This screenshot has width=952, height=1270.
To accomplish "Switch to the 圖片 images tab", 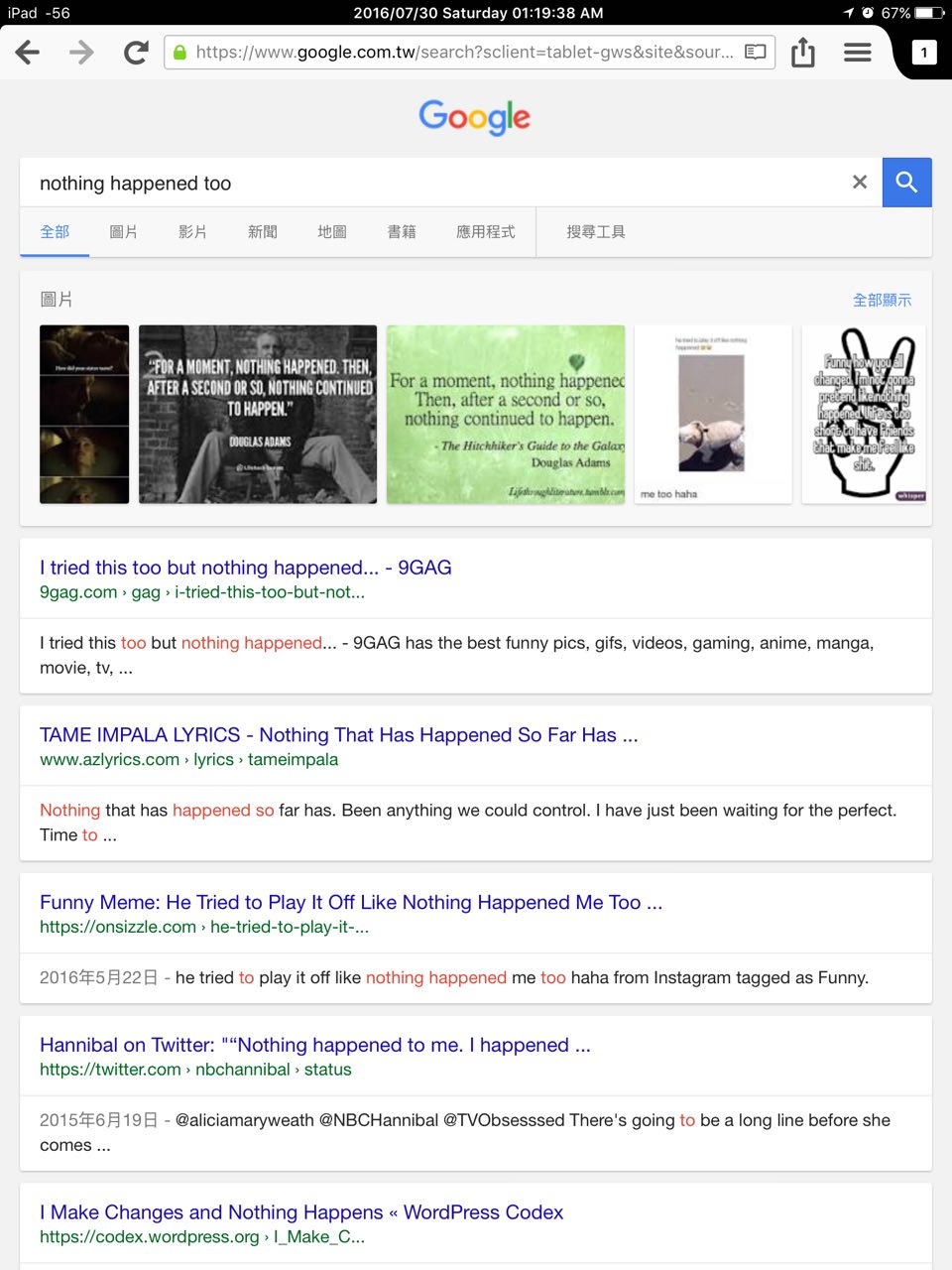I will [x=124, y=232].
